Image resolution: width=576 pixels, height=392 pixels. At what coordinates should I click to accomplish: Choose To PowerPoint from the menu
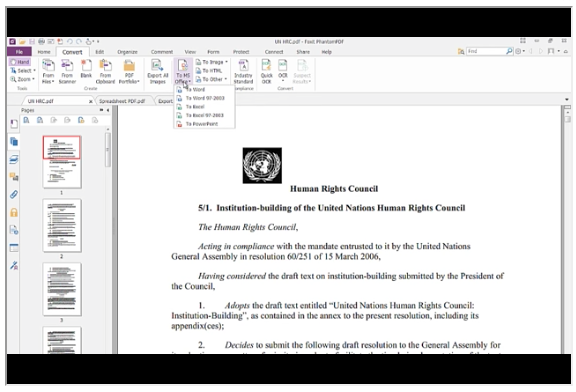point(204,124)
